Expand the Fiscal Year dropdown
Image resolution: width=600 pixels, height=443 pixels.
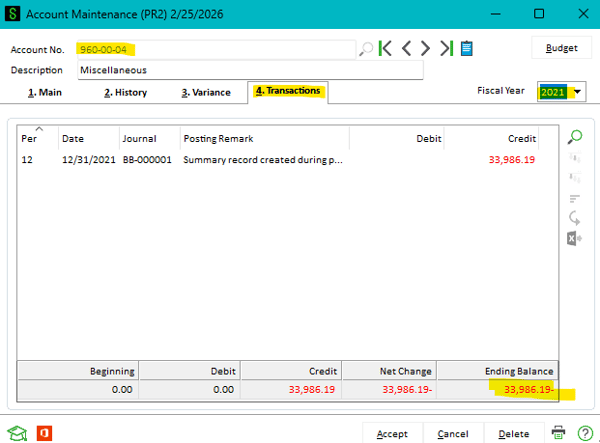coord(577,92)
